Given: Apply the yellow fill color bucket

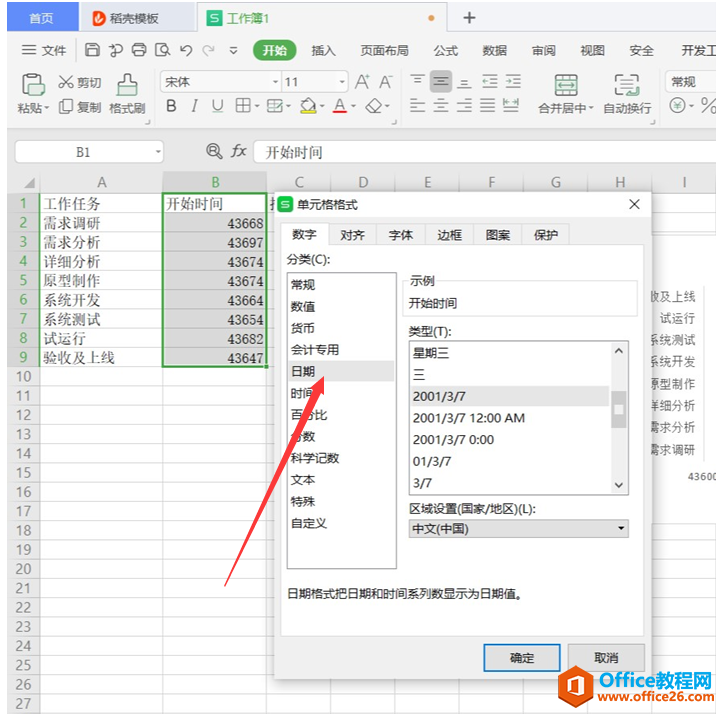Looking at the screenshot, I should 308,106.
